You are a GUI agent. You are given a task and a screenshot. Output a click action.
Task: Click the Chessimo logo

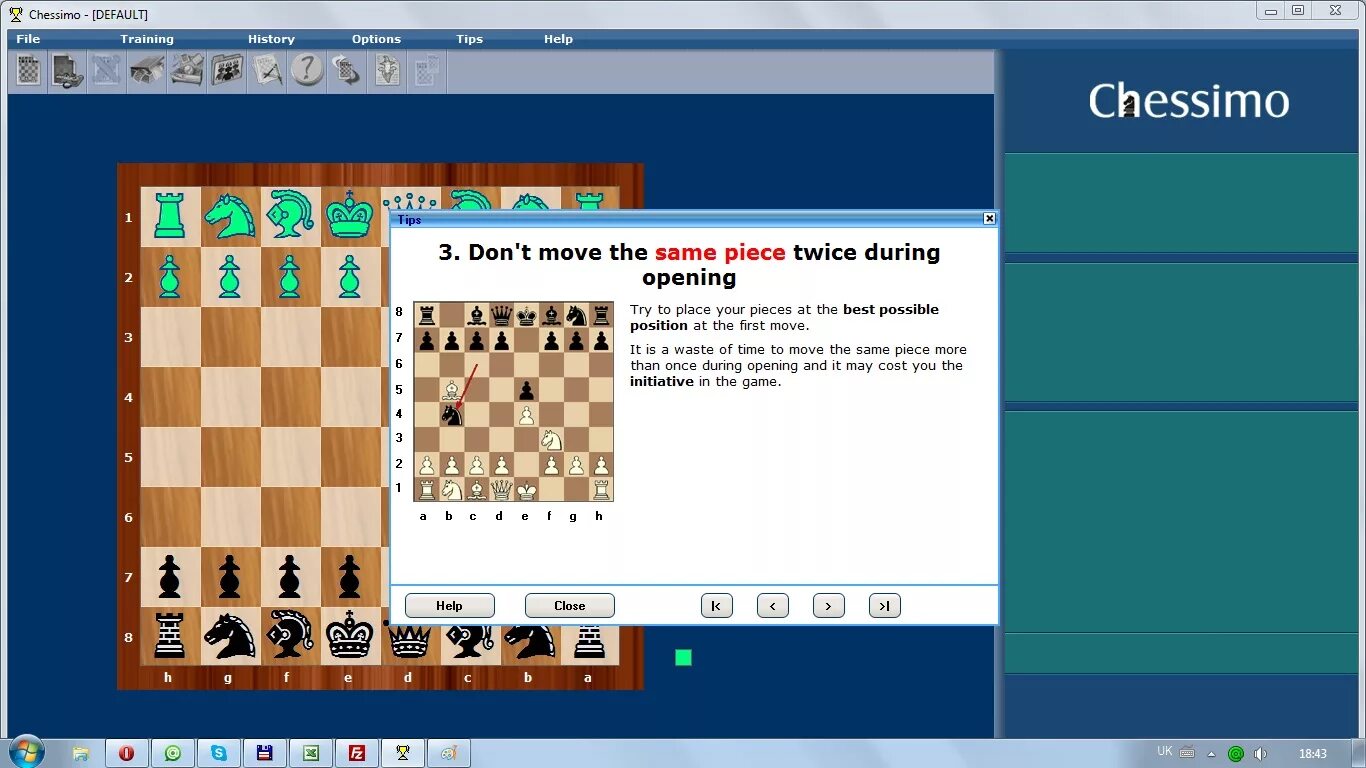tap(1189, 101)
